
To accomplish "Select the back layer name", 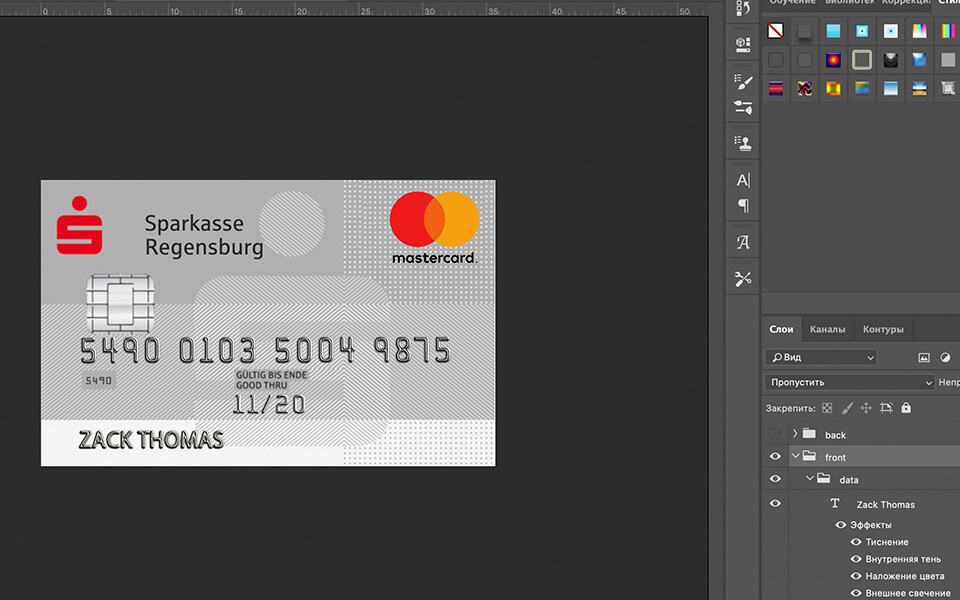I will click(x=835, y=435).
